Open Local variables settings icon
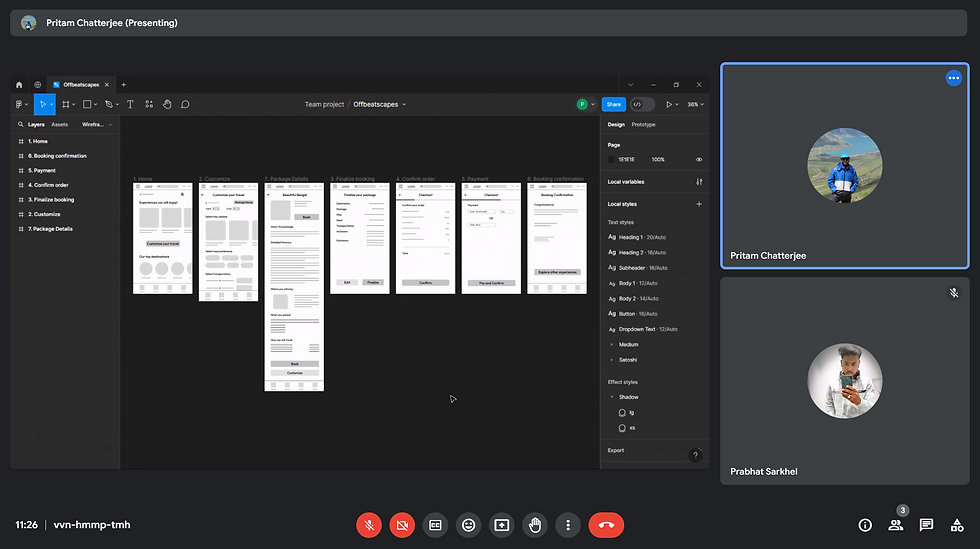 click(x=699, y=182)
